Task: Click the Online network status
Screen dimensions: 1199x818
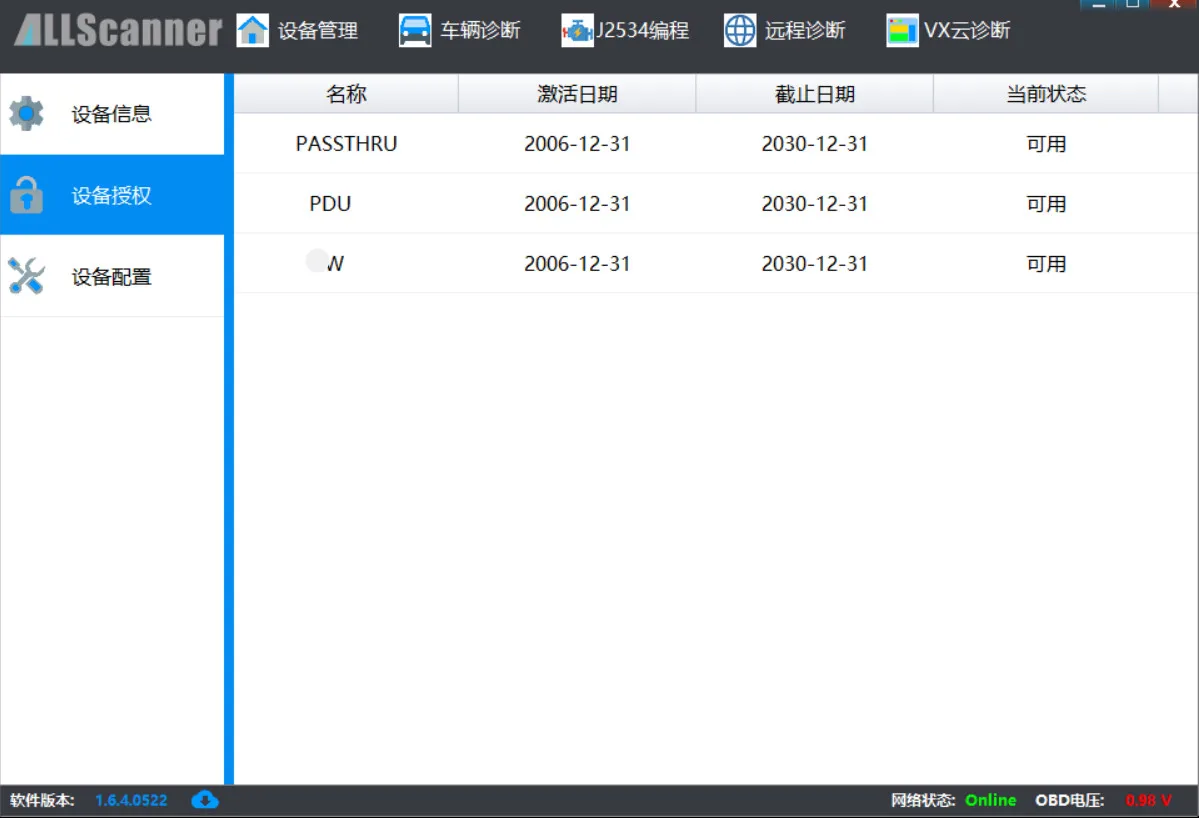Action: pyautogui.click(x=990, y=800)
